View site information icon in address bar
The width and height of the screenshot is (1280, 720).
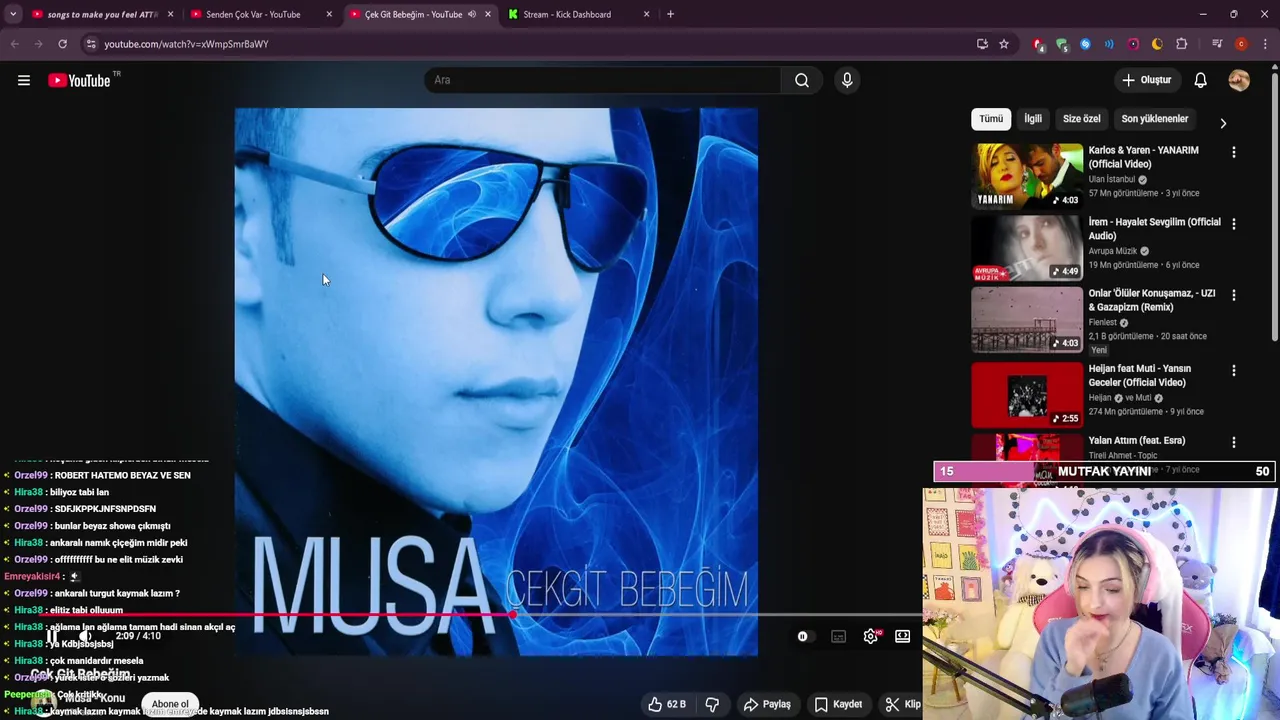click(91, 44)
